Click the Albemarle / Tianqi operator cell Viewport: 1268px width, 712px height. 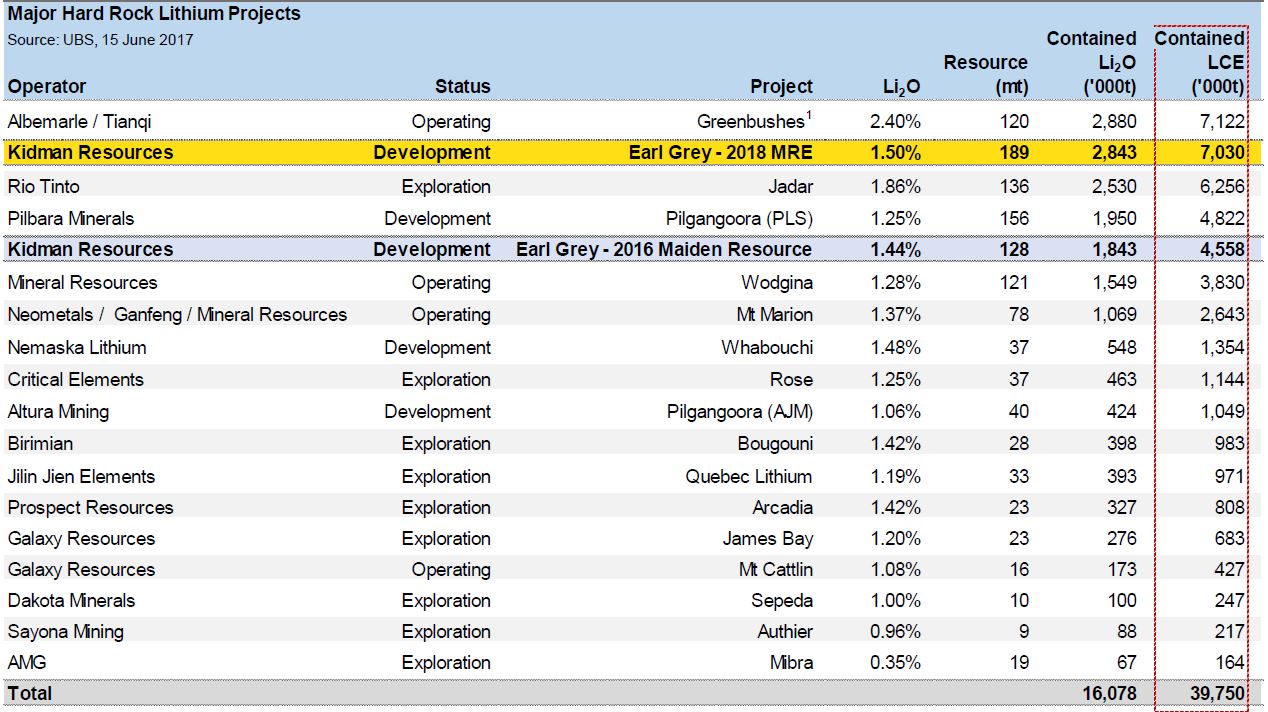pos(79,122)
